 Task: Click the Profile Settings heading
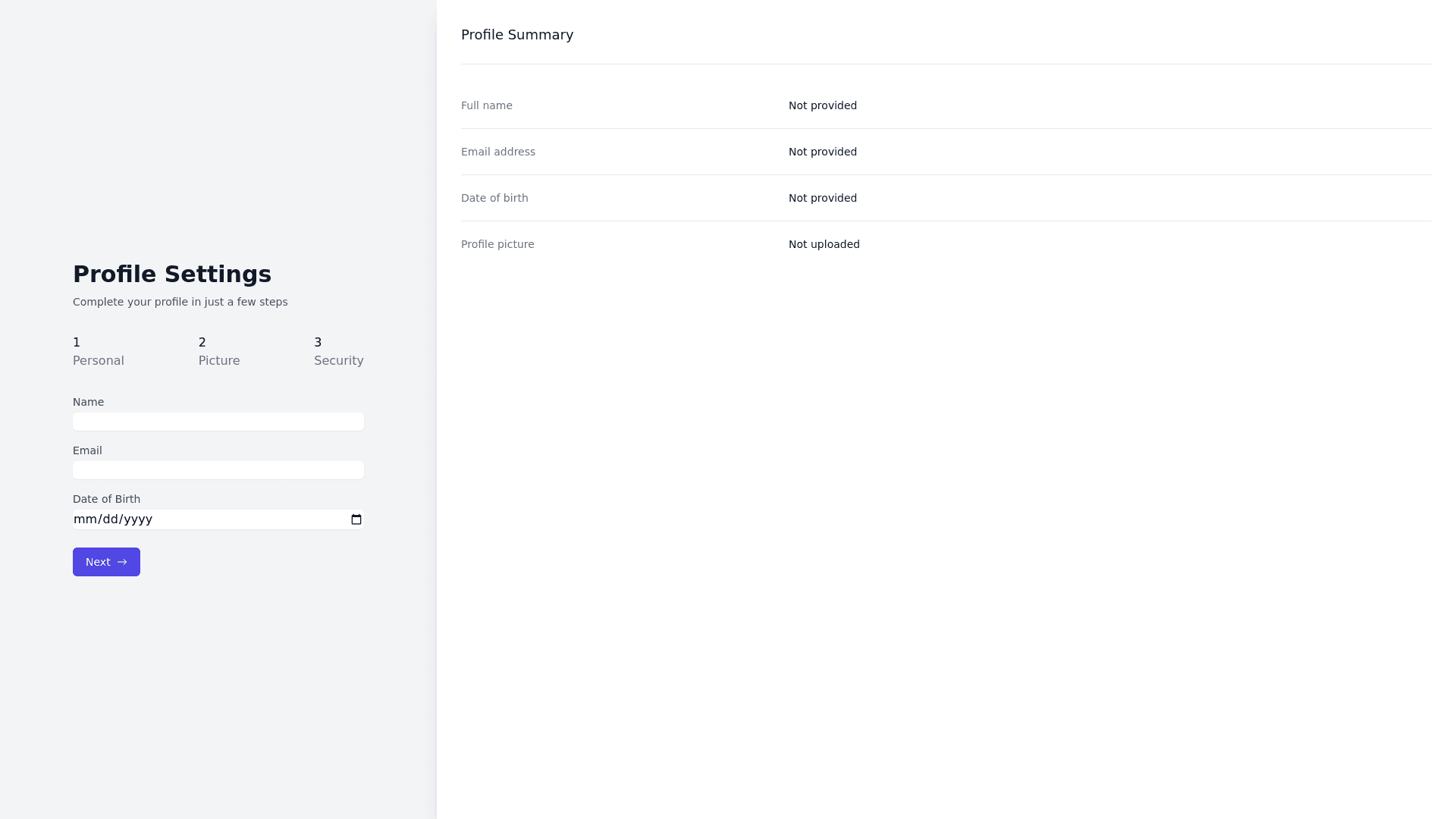point(172,274)
